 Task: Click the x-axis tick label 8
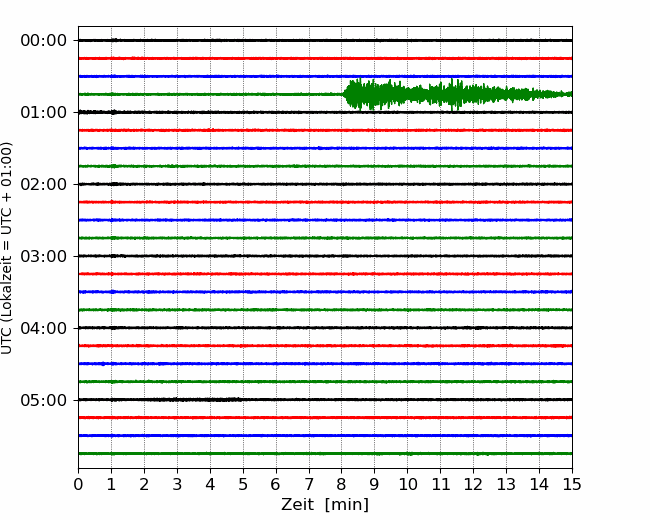pos(342,484)
